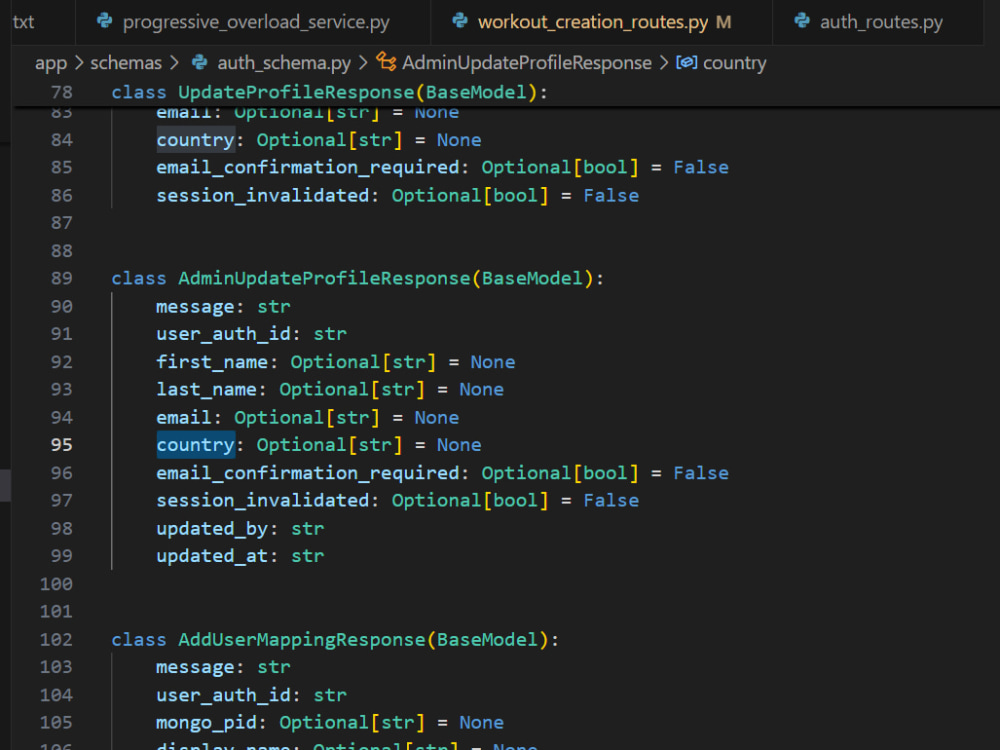Click None value on line 92
The width and height of the screenshot is (1000, 750).
coord(493,362)
